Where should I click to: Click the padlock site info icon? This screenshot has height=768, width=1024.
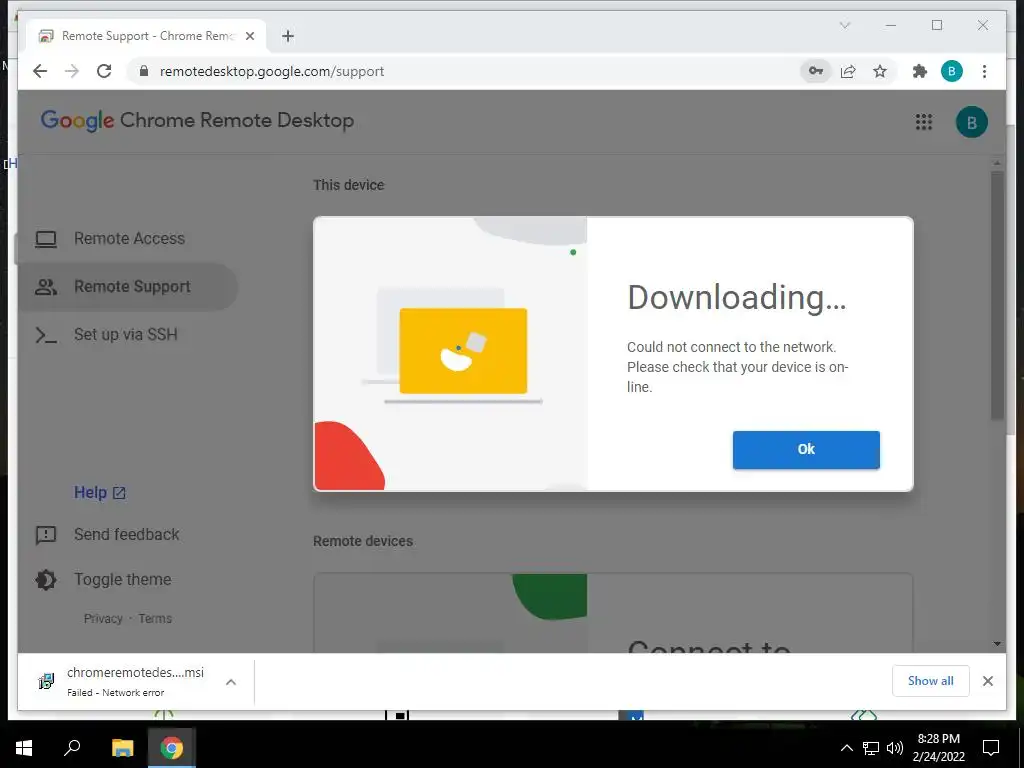144,71
